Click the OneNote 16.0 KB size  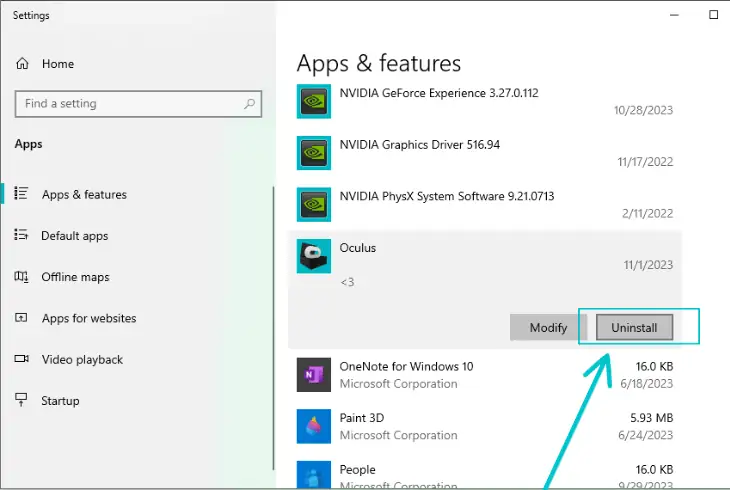pyautogui.click(x=654, y=367)
